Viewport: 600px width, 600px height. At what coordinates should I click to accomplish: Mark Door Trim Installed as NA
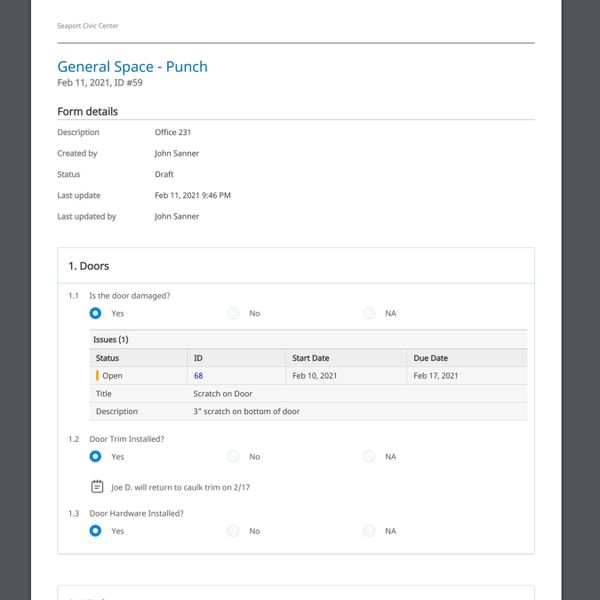pyautogui.click(x=369, y=456)
